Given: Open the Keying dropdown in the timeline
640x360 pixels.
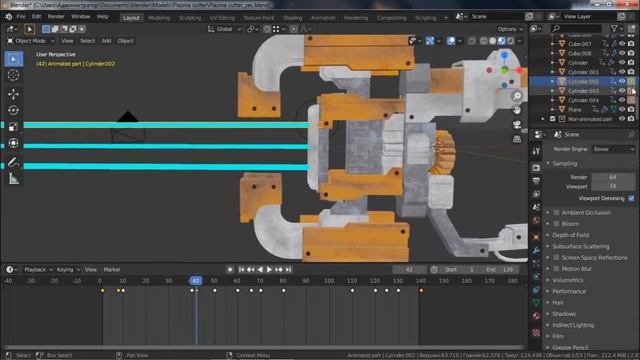Looking at the screenshot, I should [68, 270].
